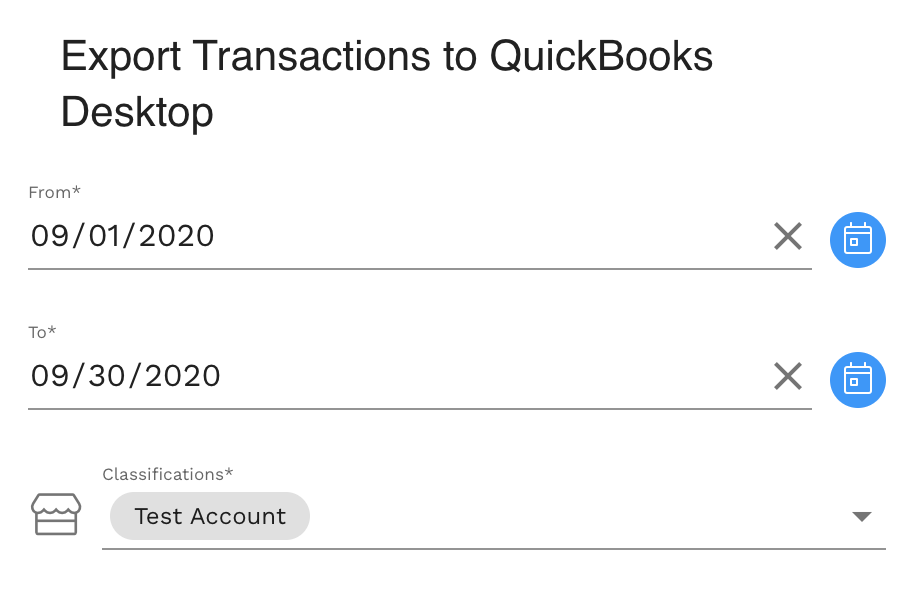Click the storefront icon beside Classifications
This screenshot has height=600, width=912.
[x=56, y=515]
